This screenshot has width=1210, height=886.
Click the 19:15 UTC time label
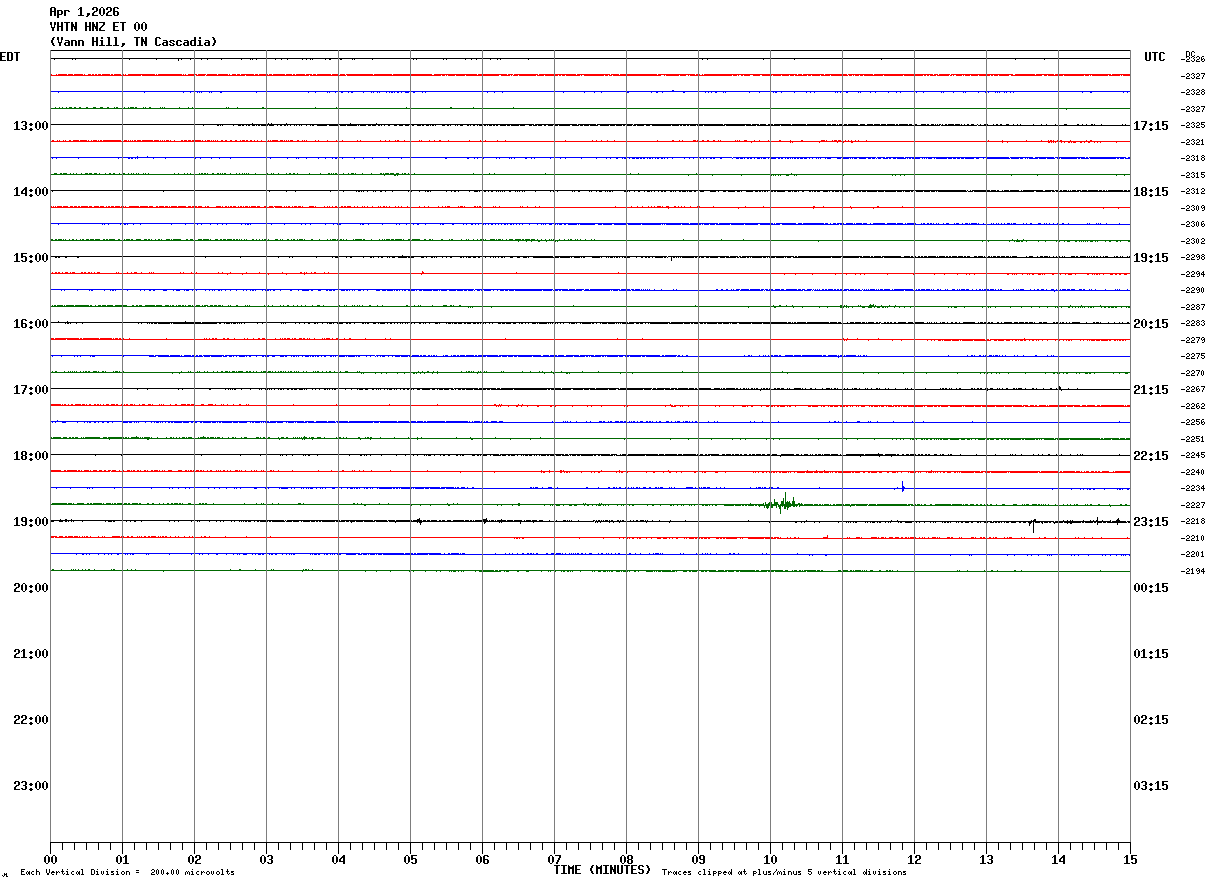(1151, 258)
